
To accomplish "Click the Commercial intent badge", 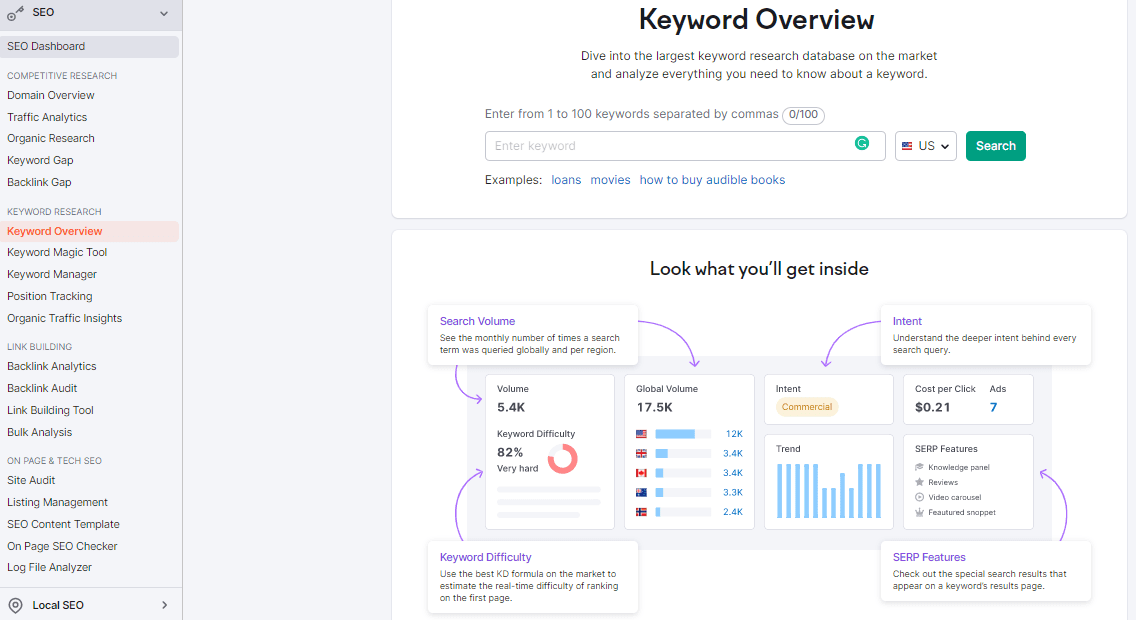I will (x=806, y=407).
